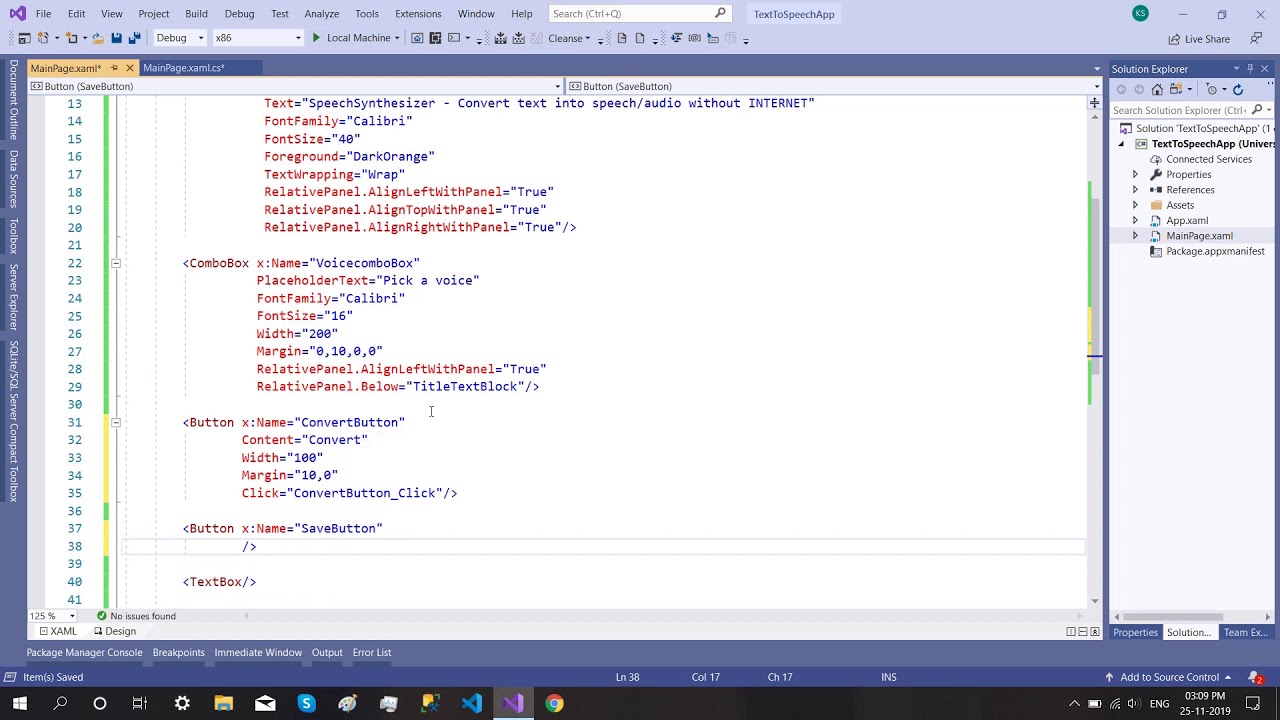Click the Home icon in Solution Explorer
1280x720 pixels.
[x=1157, y=90]
